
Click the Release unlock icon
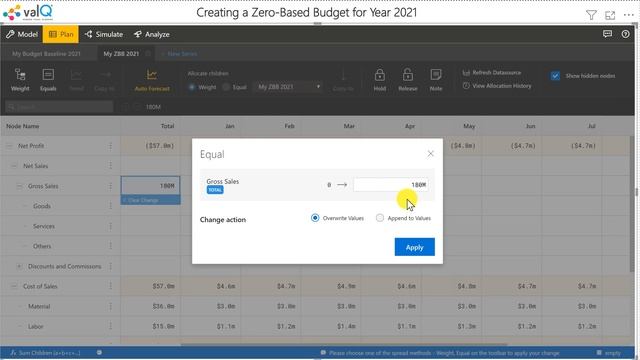tap(407, 80)
